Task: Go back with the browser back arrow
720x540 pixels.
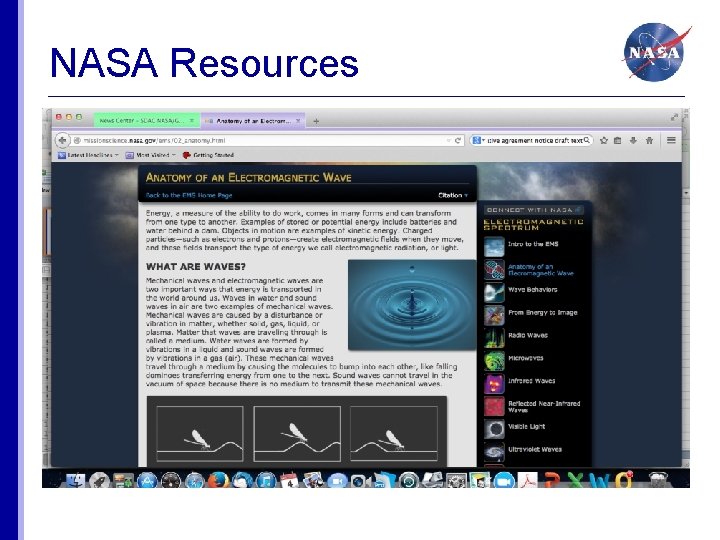Action: (x=62, y=140)
